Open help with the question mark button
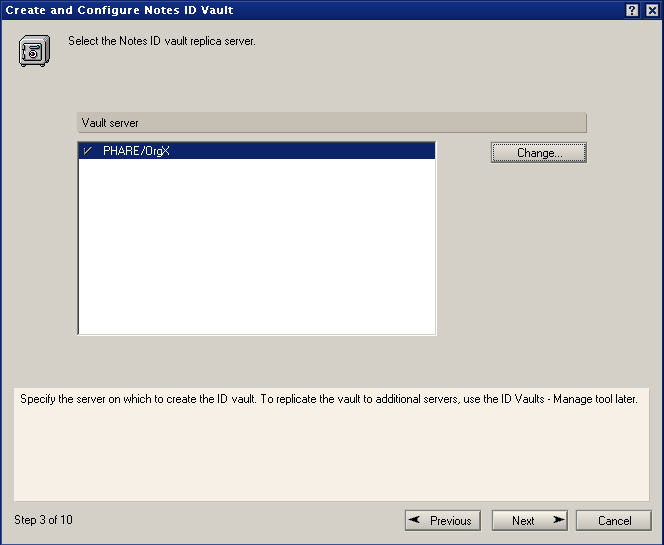 (x=632, y=10)
